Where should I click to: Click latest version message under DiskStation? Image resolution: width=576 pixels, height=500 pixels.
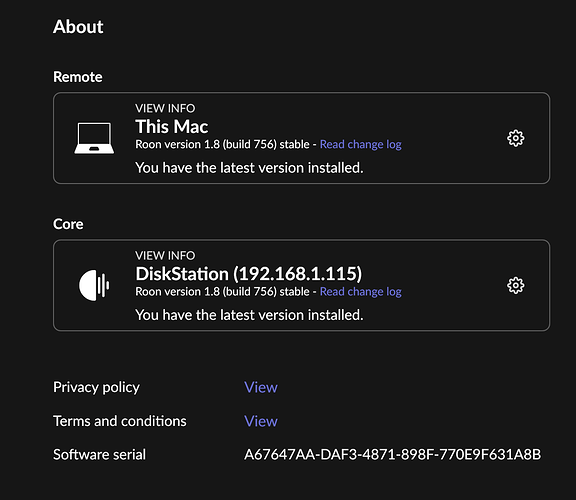click(249, 315)
